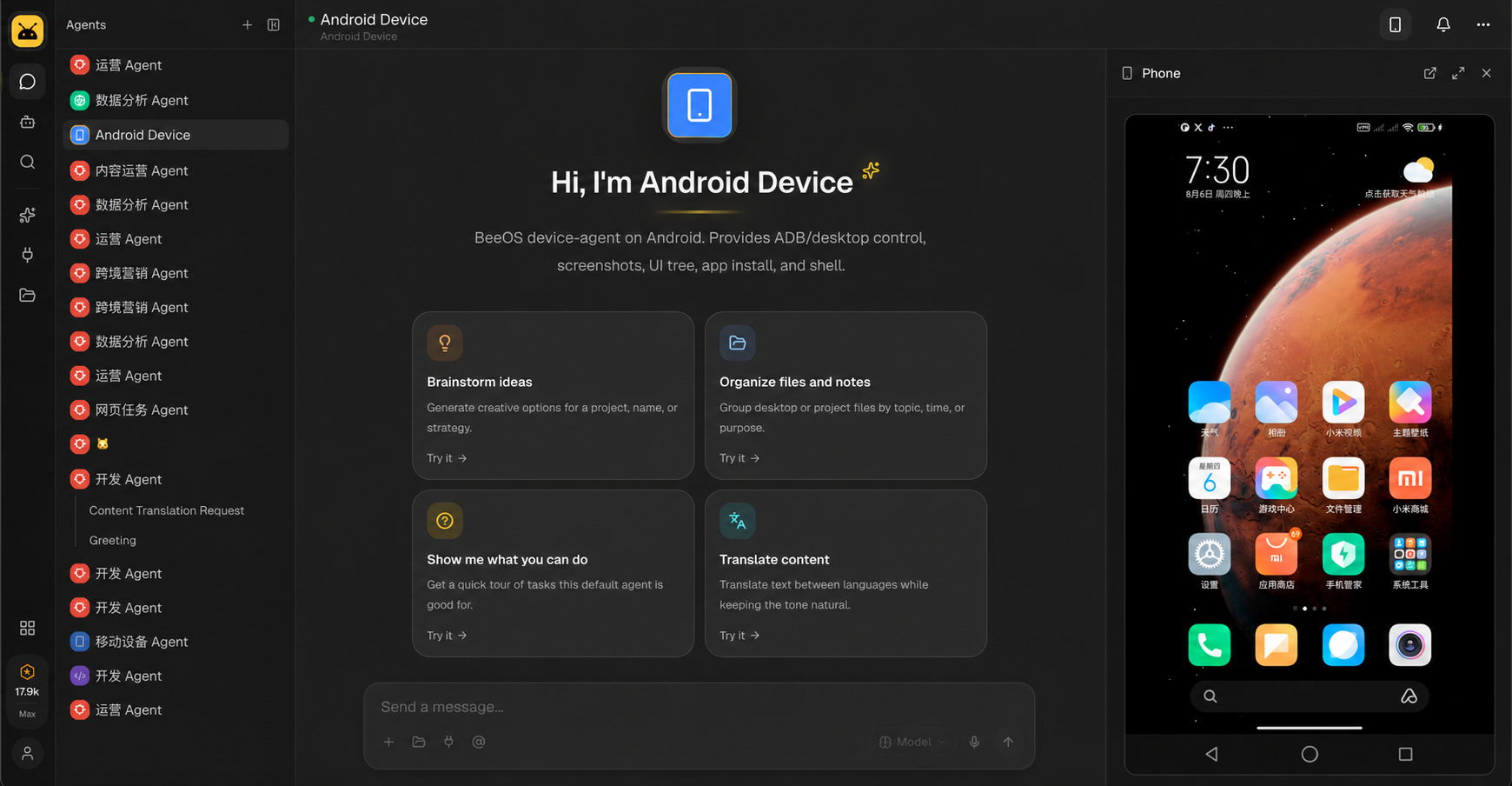
Task: Try the Translate content suggestion
Action: [846, 573]
